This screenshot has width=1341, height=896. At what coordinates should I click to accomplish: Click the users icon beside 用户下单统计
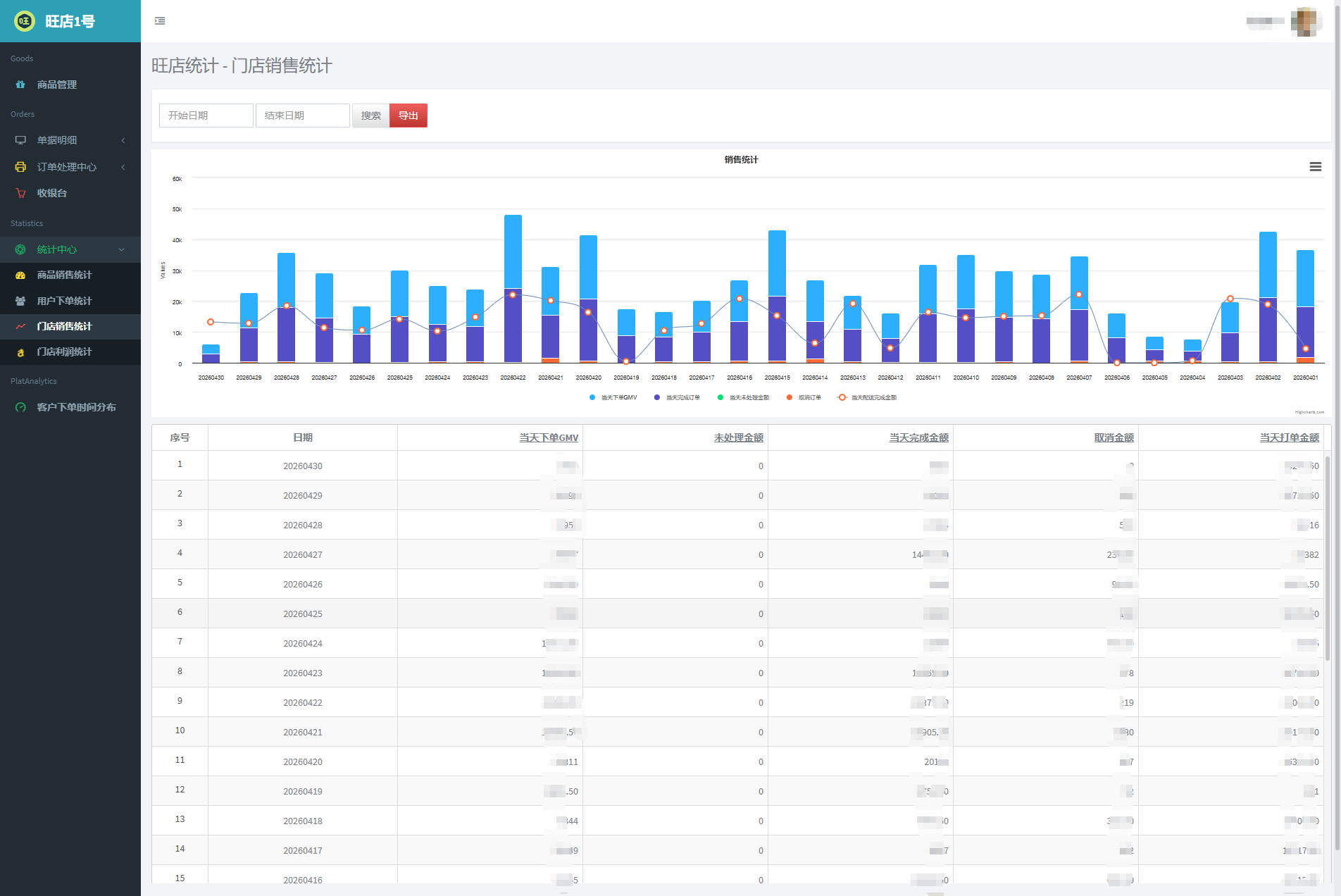tap(20, 301)
